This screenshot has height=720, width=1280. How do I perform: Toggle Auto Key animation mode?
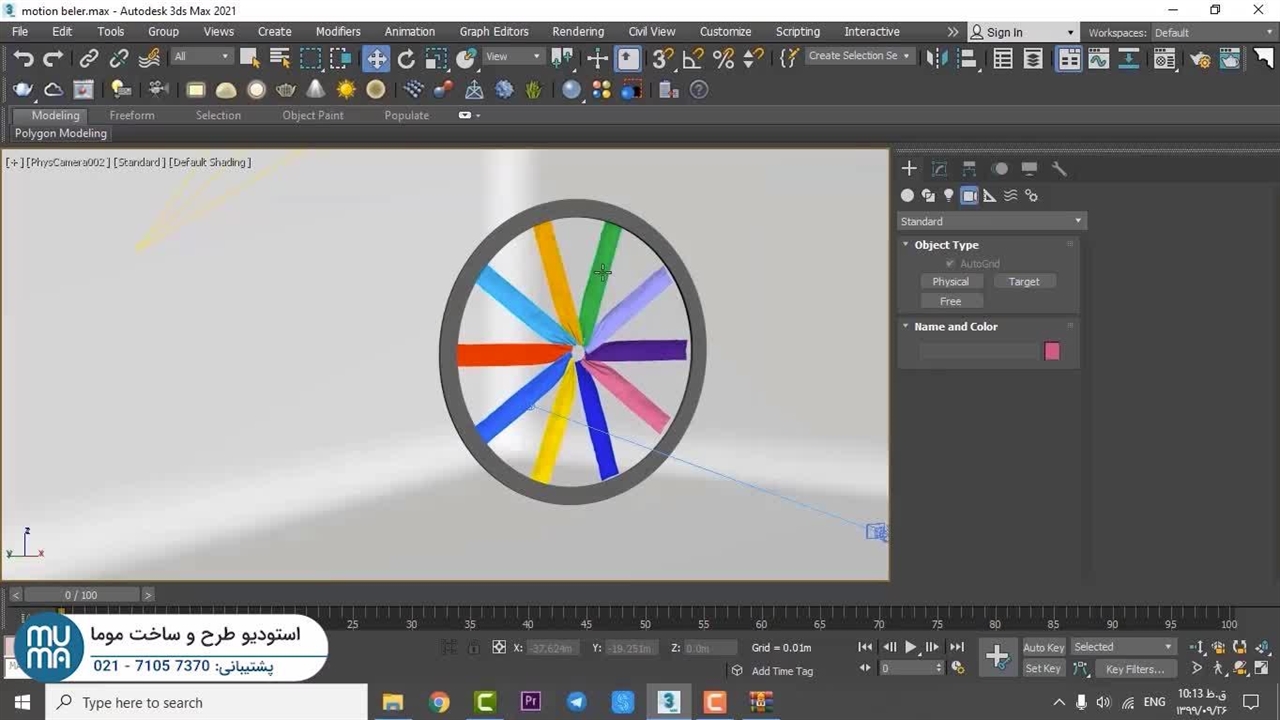click(x=1043, y=647)
